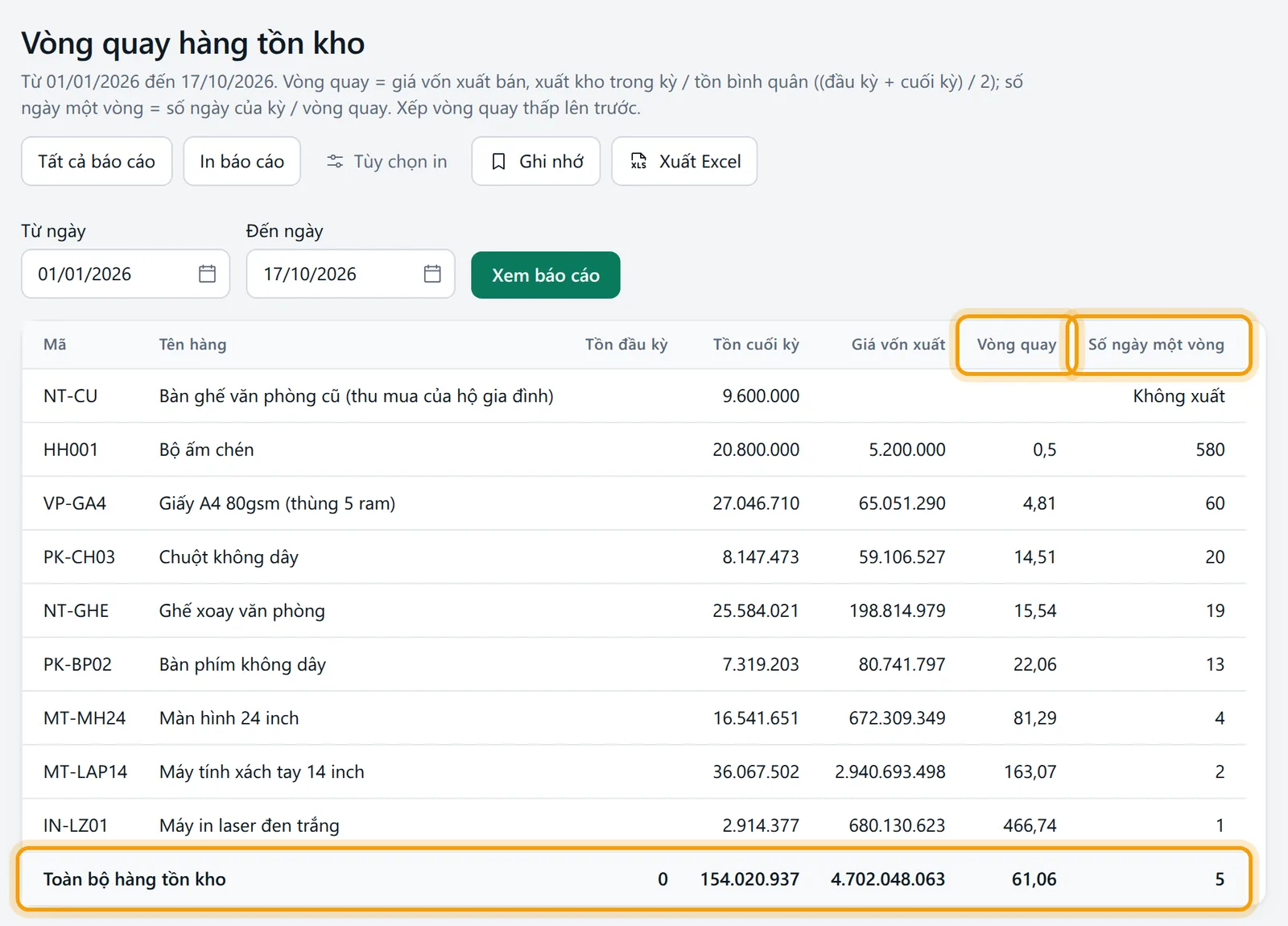This screenshot has width=1288, height=926.
Task: Select the PK-BP02 item code
Action: [x=77, y=665]
